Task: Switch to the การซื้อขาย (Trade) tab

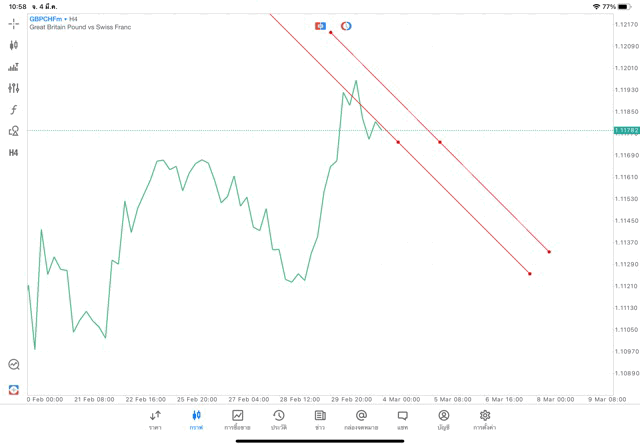Action: 237,419
